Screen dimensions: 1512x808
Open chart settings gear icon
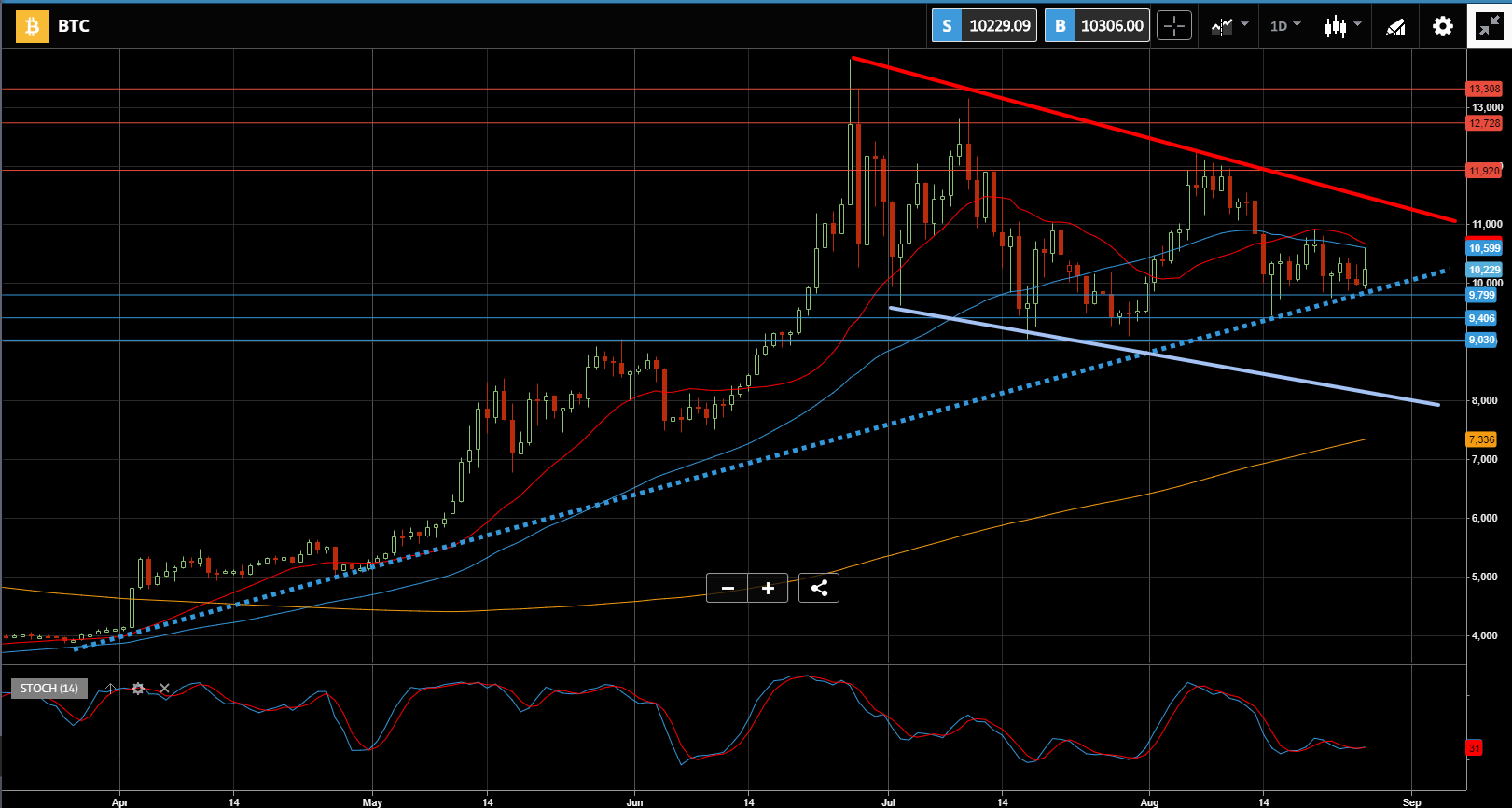[x=1442, y=26]
